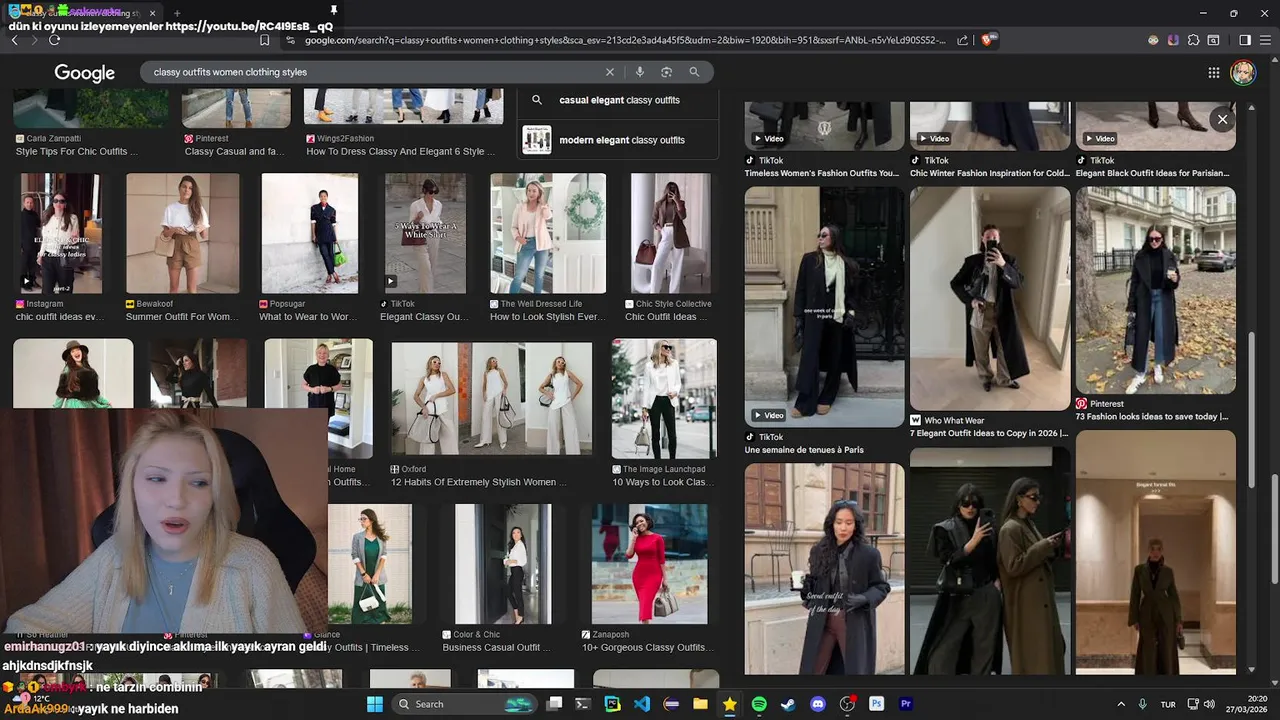The image size is (1280, 720).
Task: Open Zanaposh red dress image
Action: pos(649,564)
